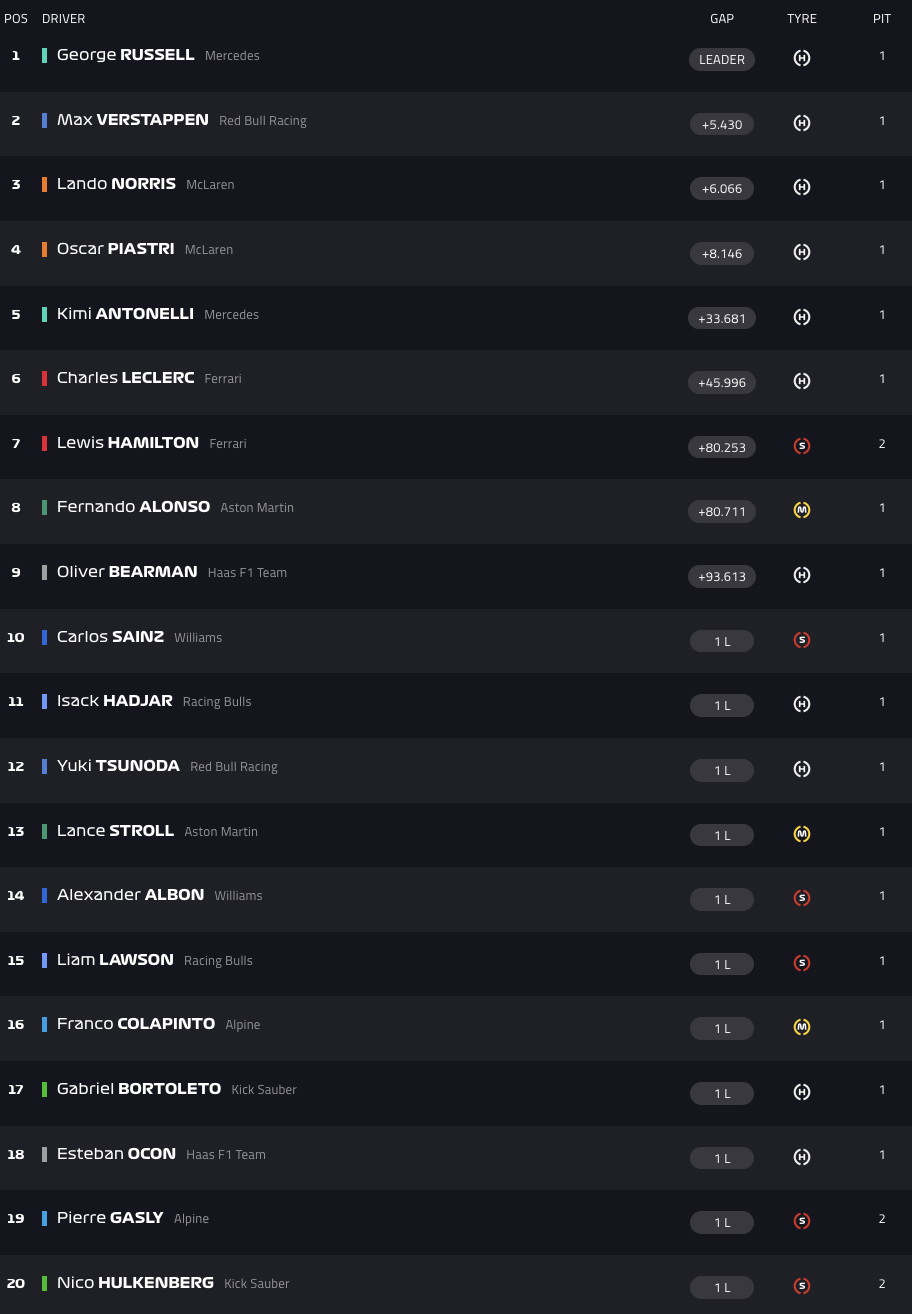Click Lewis Hamilton's soft tyre icon
This screenshot has height=1314, width=912.
pos(801,446)
